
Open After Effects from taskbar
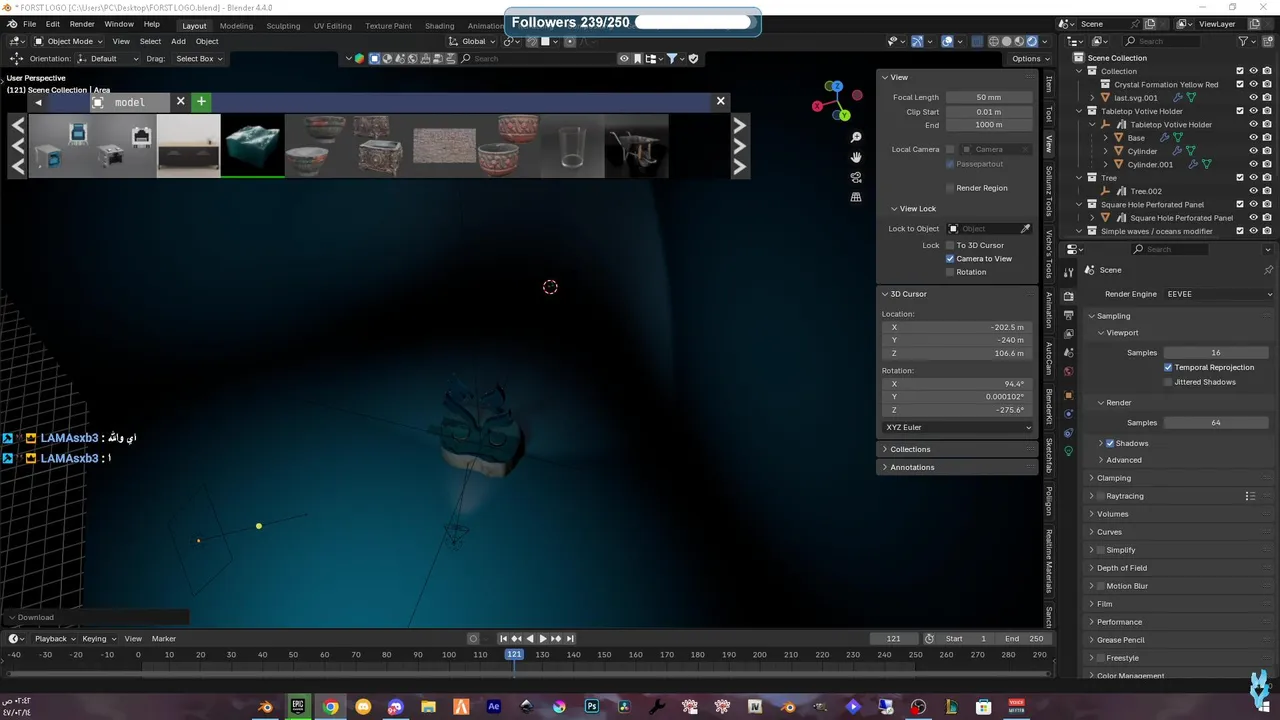pyautogui.click(x=494, y=706)
